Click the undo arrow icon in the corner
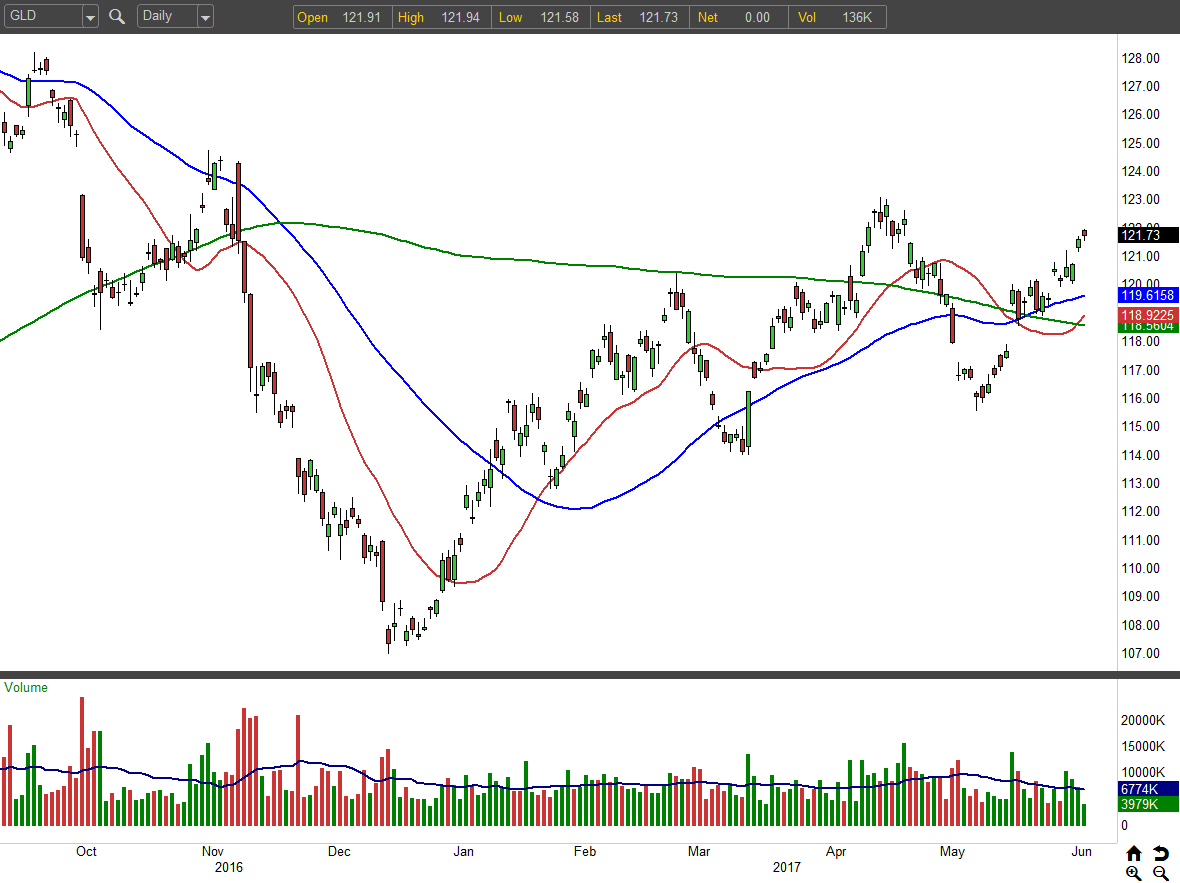This screenshot has height=883, width=1180. tap(1160, 853)
